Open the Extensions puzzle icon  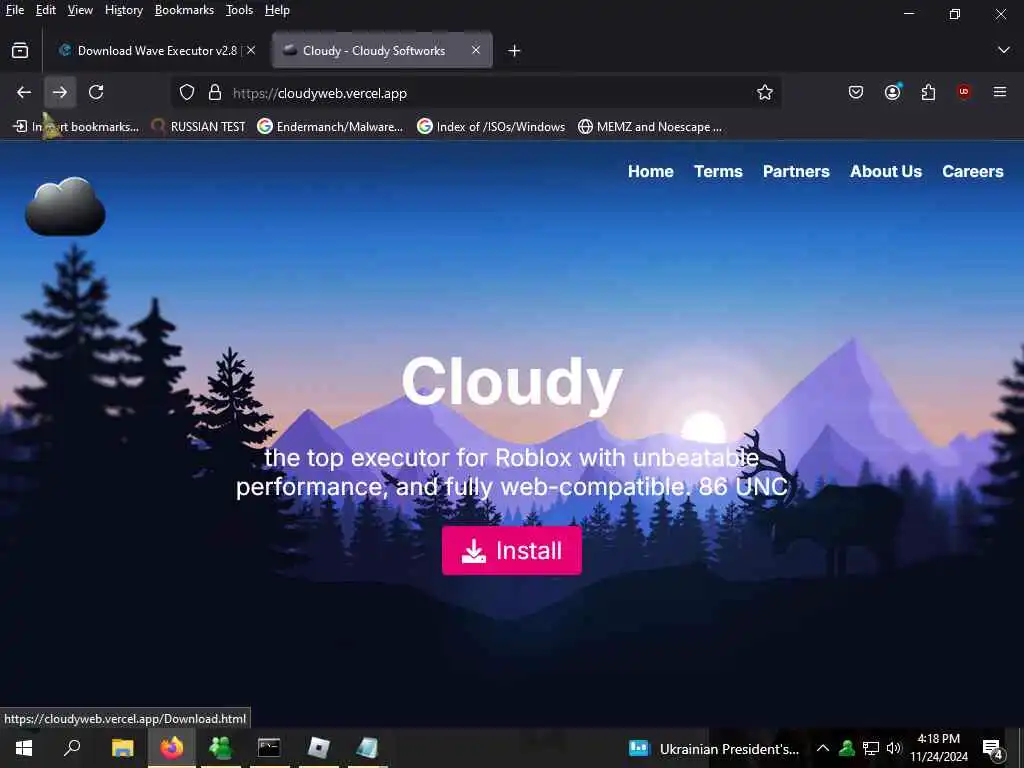(928, 92)
